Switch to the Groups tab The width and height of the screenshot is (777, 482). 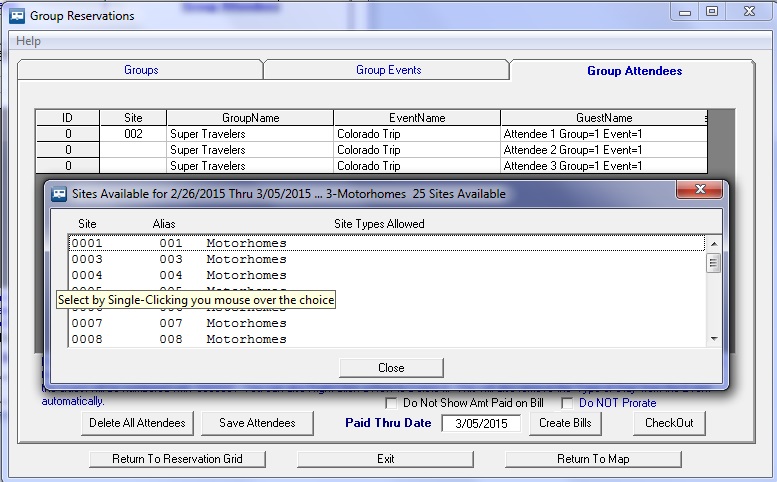(141, 70)
